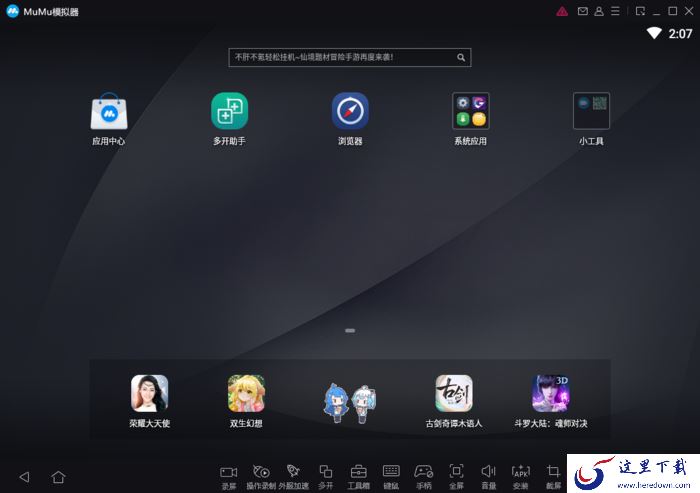The width and height of the screenshot is (700, 493).
Task: Launch the 斗罗大陆：魂师对决 game
Action: click(550, 393)
